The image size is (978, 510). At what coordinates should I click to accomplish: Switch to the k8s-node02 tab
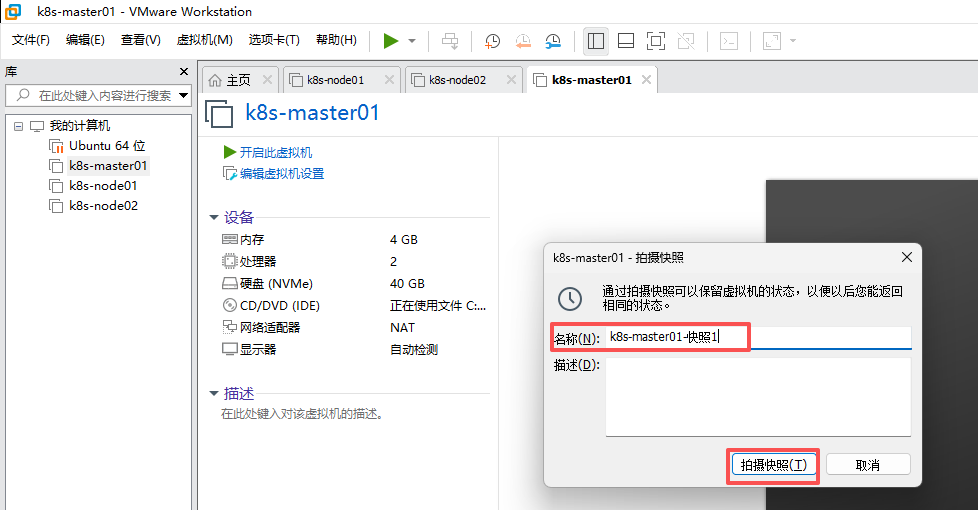457,80
